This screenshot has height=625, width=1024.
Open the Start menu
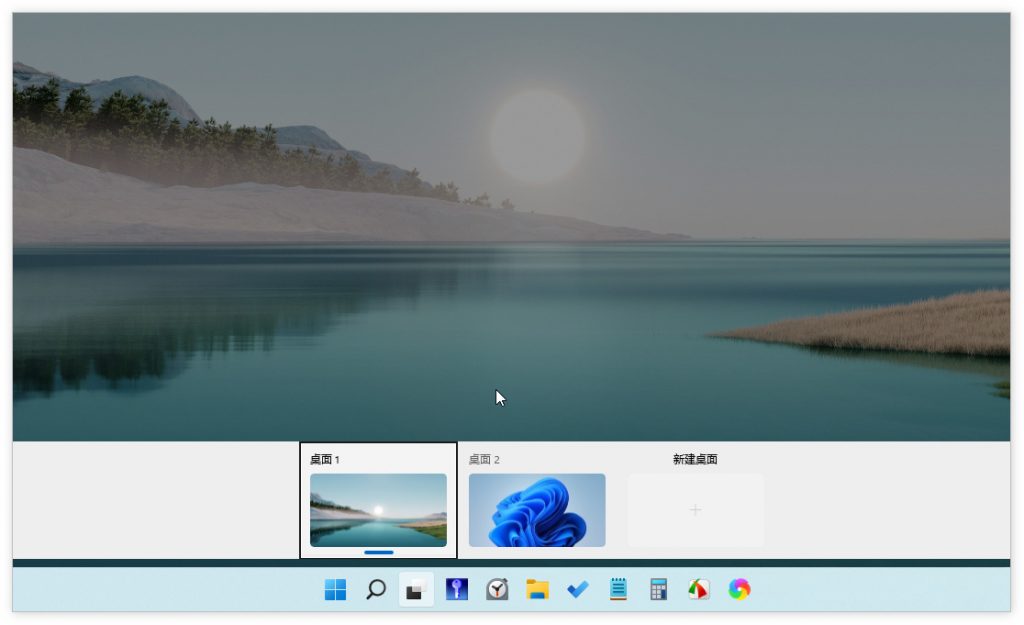(334, 590)
